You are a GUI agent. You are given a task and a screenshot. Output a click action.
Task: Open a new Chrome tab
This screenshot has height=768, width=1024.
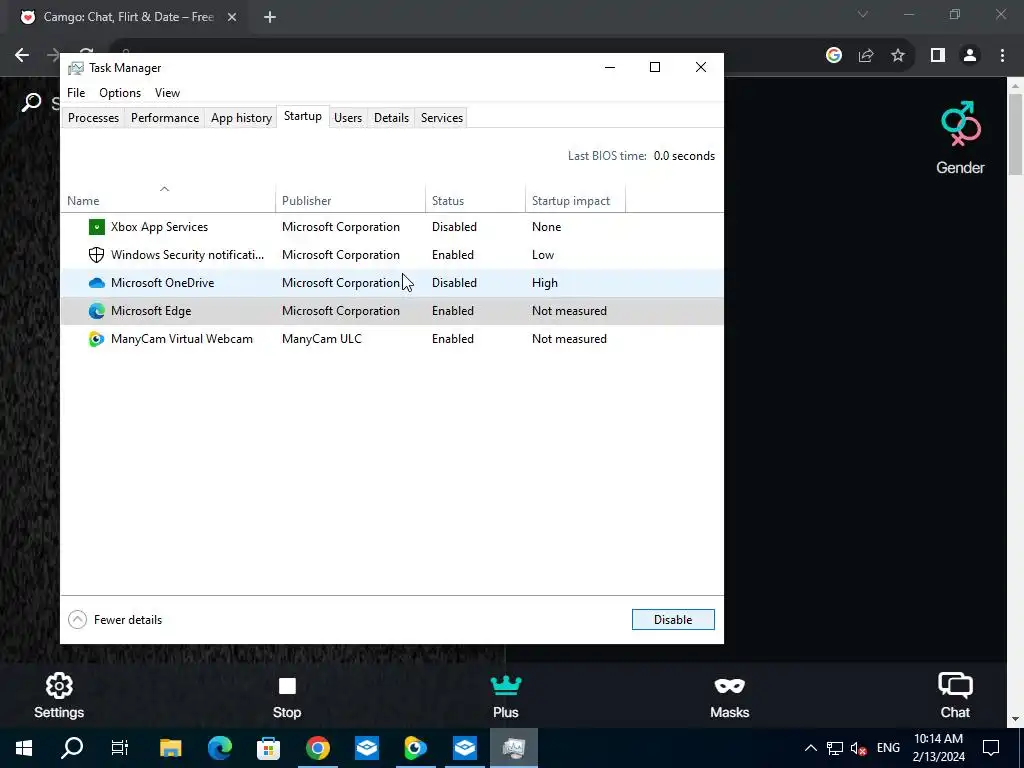[x=270, y=17]
